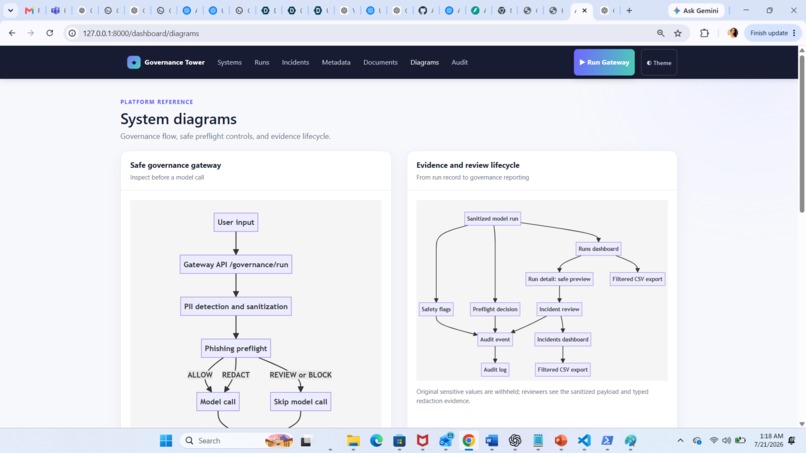The image size is (806, 453).
Task: Go back in browser history
Action: point(12,33)
